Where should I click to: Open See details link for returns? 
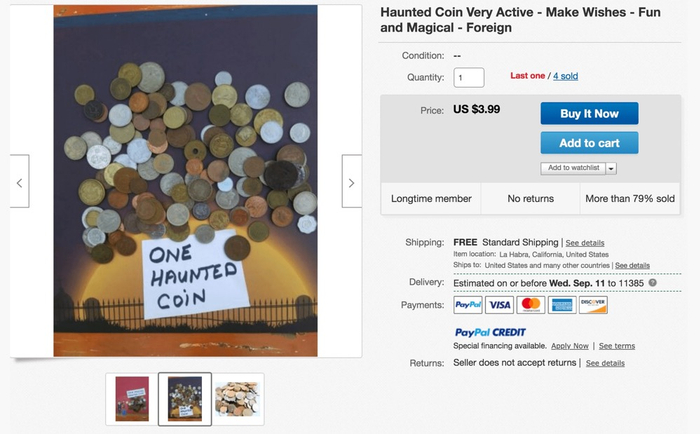point(605,363)
